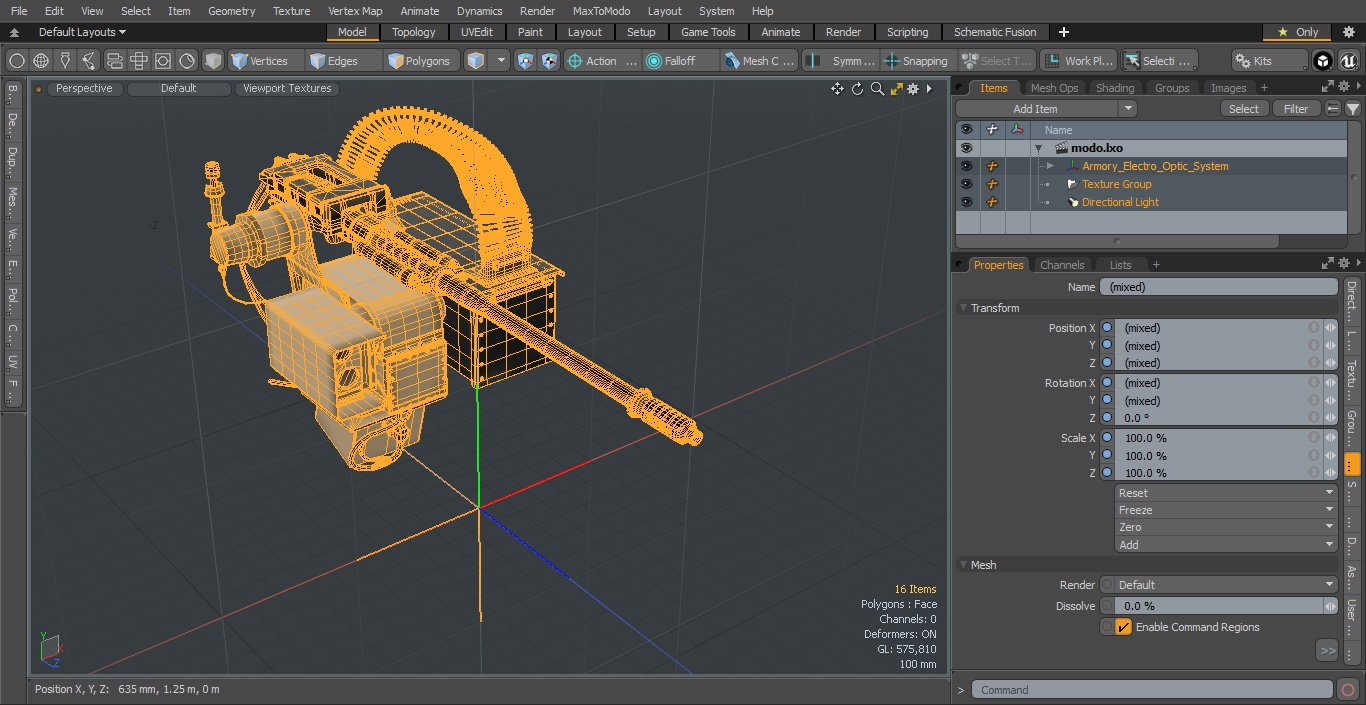Click the Items mode cube icon
Image resolution: width=1366 pixels, height=705 pixels.
click(476, 61)
